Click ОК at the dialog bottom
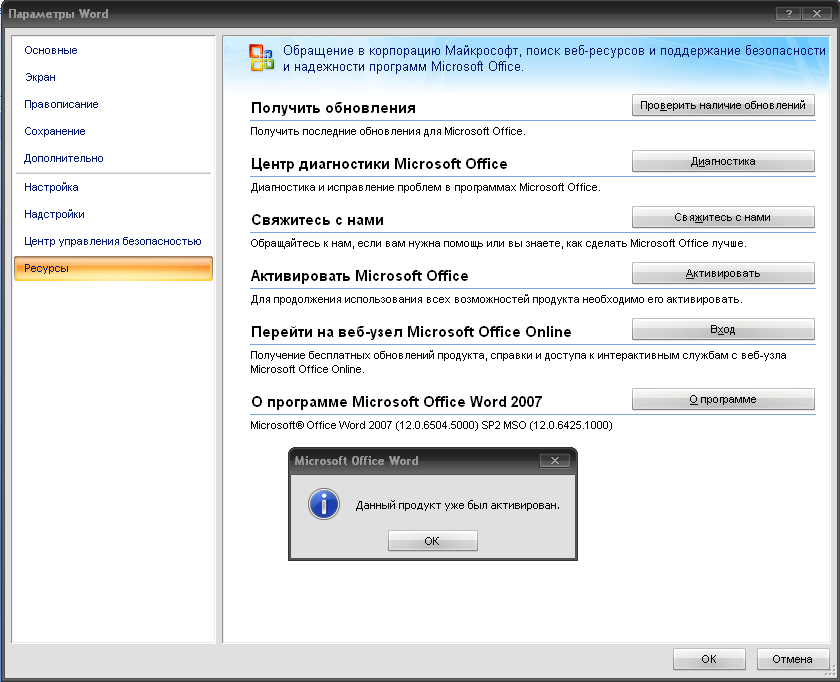 [x=709, y=659]
